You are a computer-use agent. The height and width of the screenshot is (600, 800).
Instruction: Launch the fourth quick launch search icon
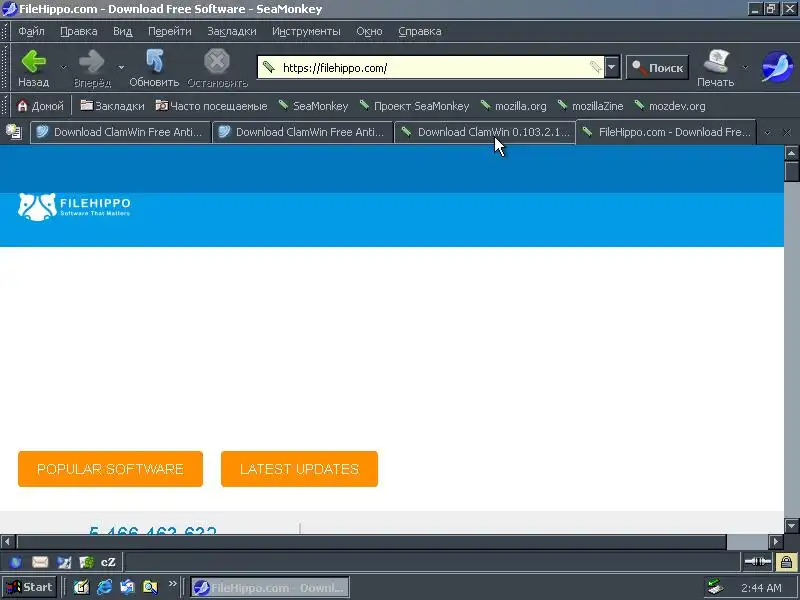[150, 587]
